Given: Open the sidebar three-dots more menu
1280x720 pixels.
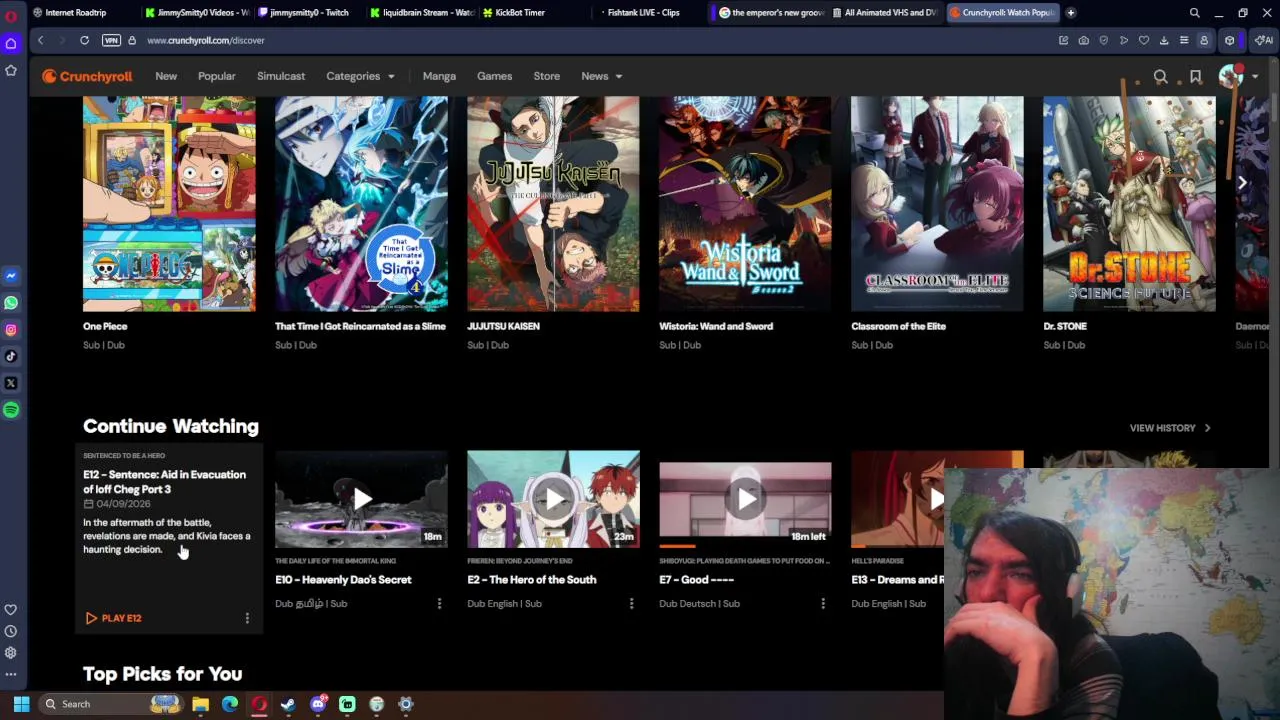Looking at the screenshot, I should (11, 674).
